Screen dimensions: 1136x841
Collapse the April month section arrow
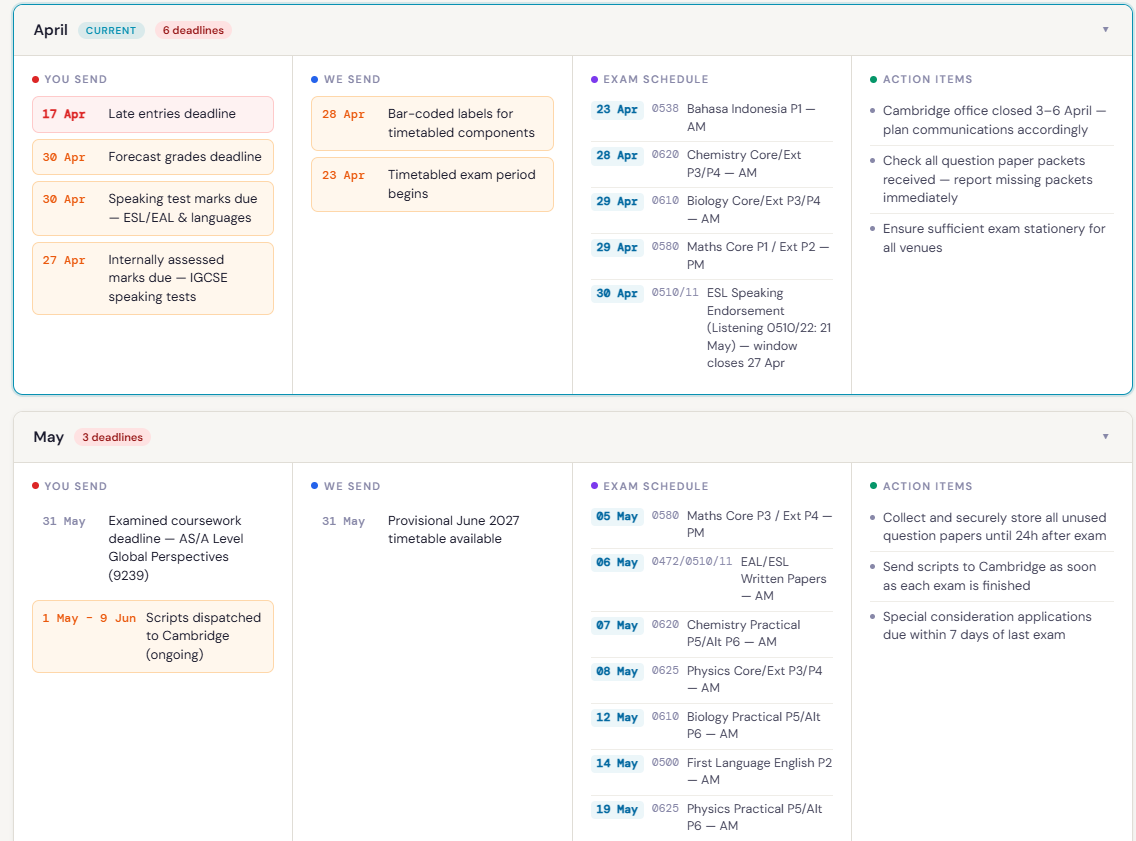point(1105,30)
